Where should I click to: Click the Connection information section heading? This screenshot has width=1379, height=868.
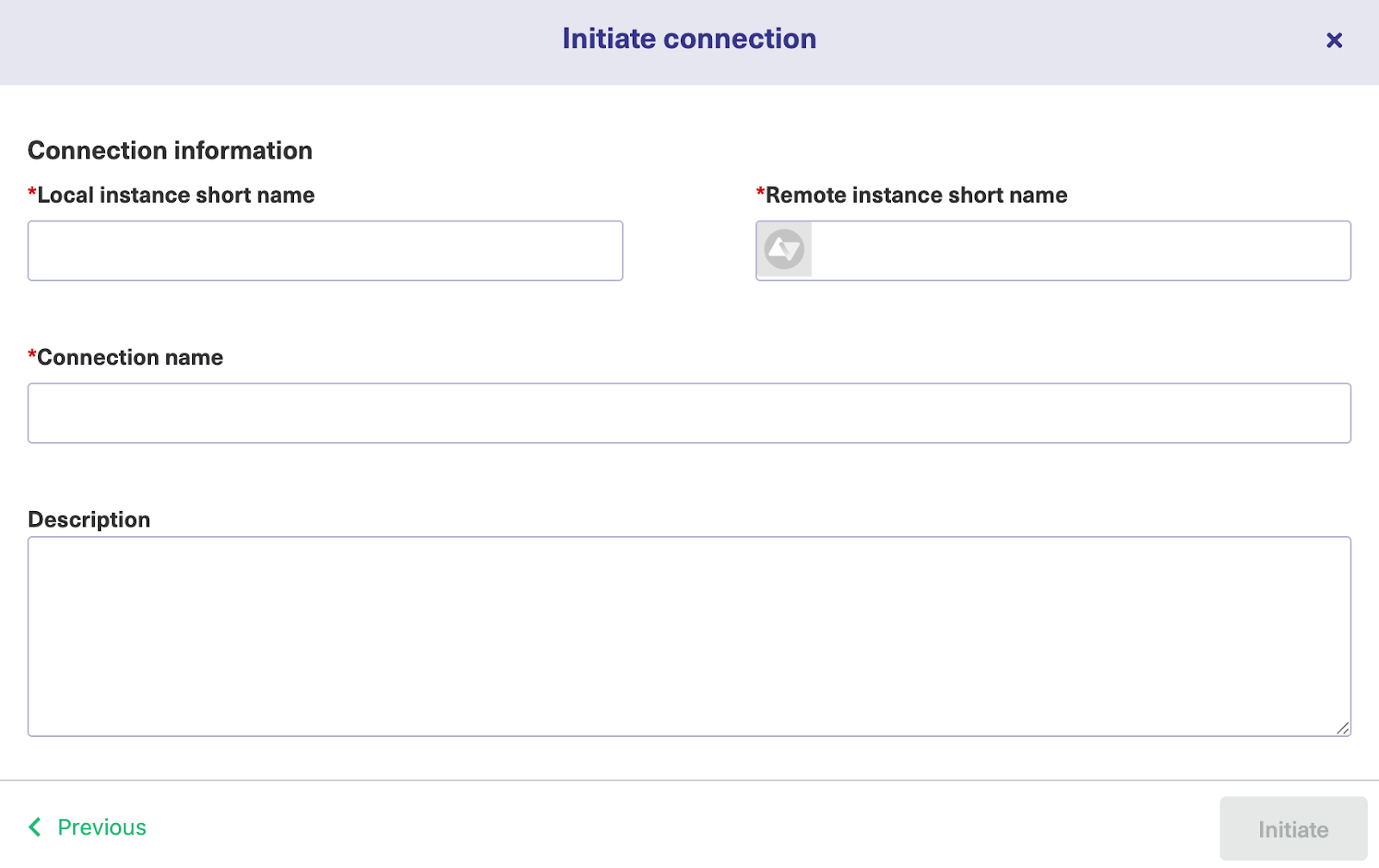click(x=170, y=150)
